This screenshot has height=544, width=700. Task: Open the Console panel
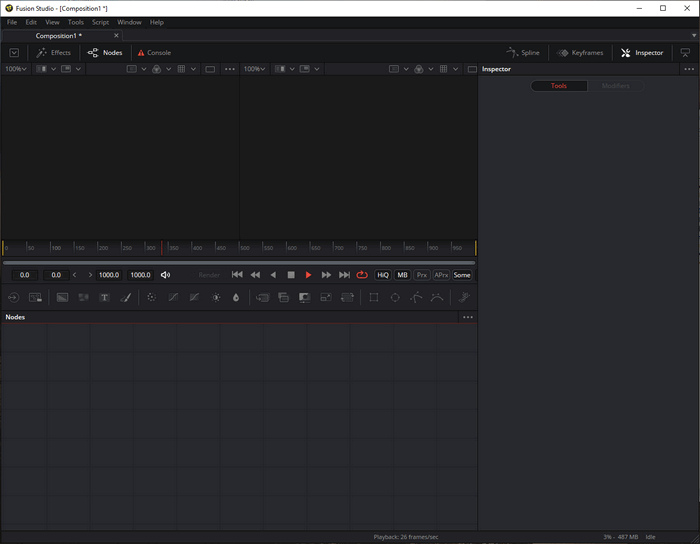(x=154, y=53)
